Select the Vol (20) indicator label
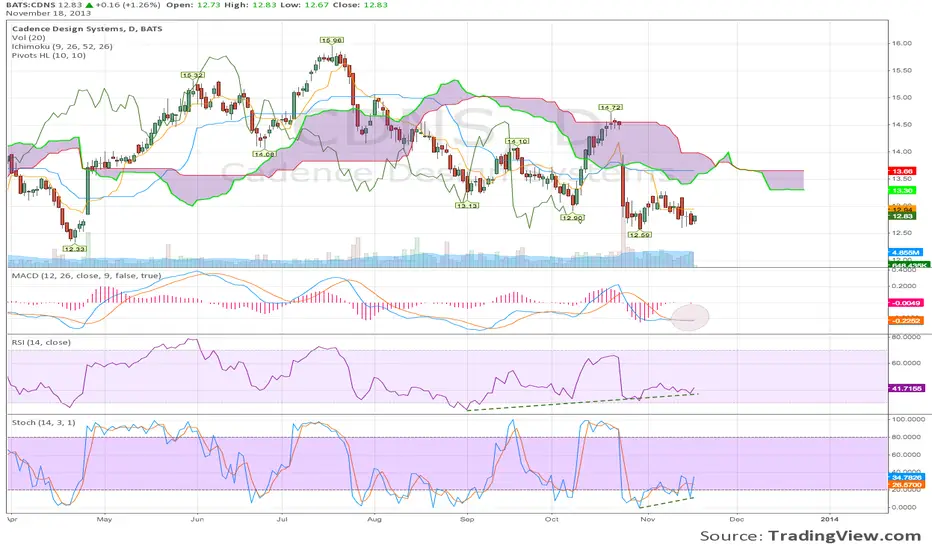The width and height of the screenshot is (932, 550). click(x=28, y=37)
